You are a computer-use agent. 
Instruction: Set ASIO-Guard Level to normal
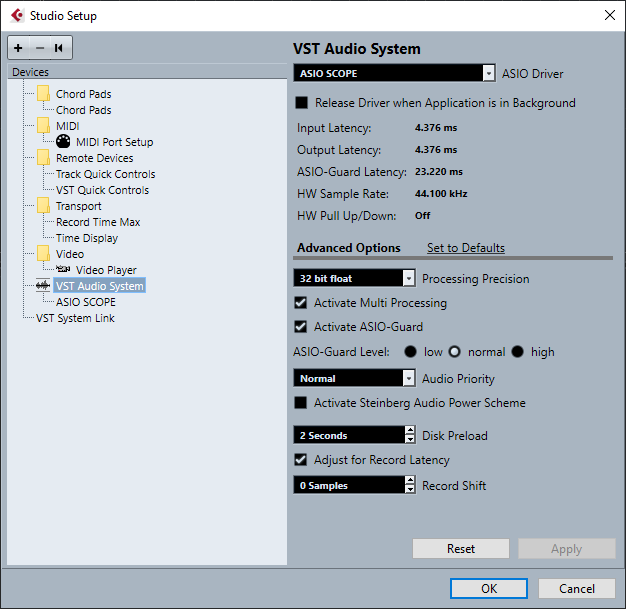[454, 351]
